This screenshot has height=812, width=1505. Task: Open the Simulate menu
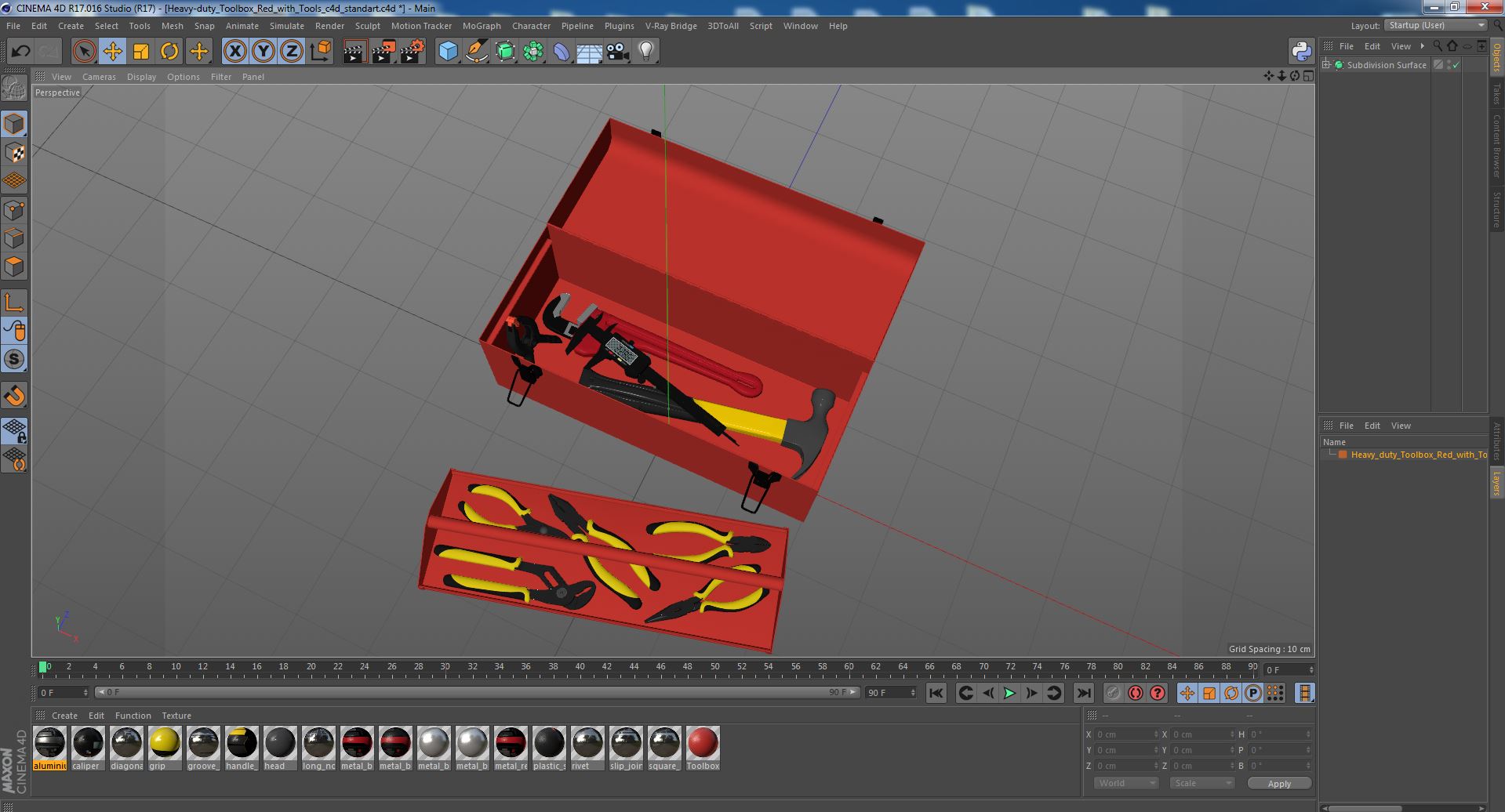tap(286, 26)
